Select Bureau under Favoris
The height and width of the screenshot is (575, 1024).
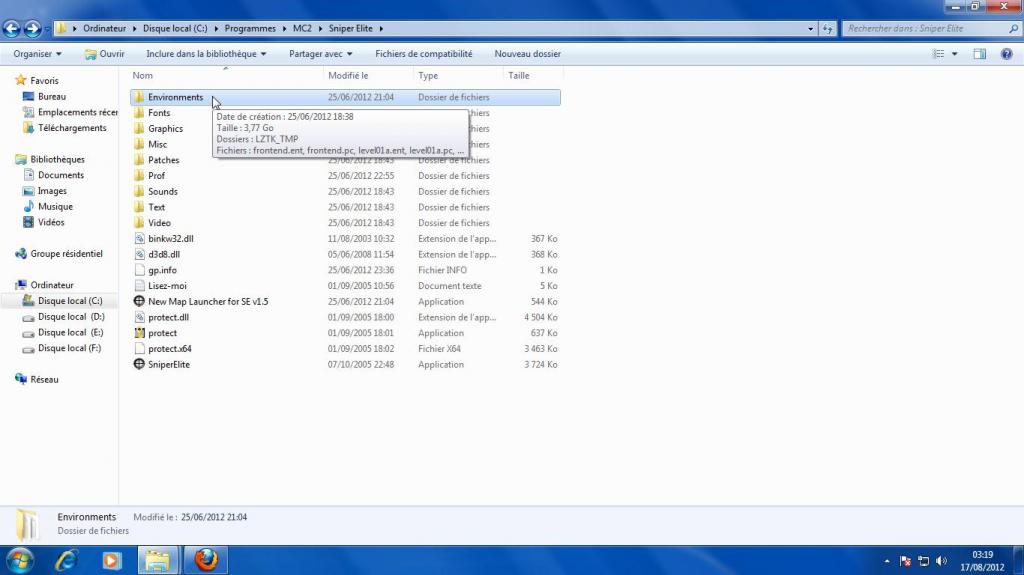click(x=52, y=97)
